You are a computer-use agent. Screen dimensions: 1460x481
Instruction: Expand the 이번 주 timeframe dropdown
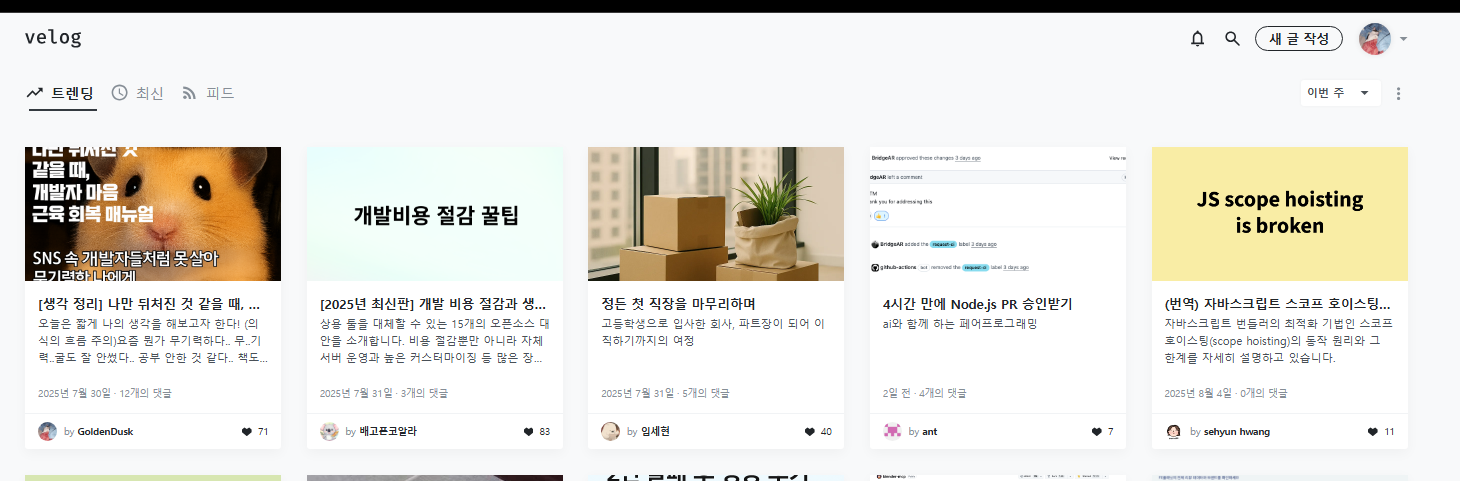[1340, 93]
